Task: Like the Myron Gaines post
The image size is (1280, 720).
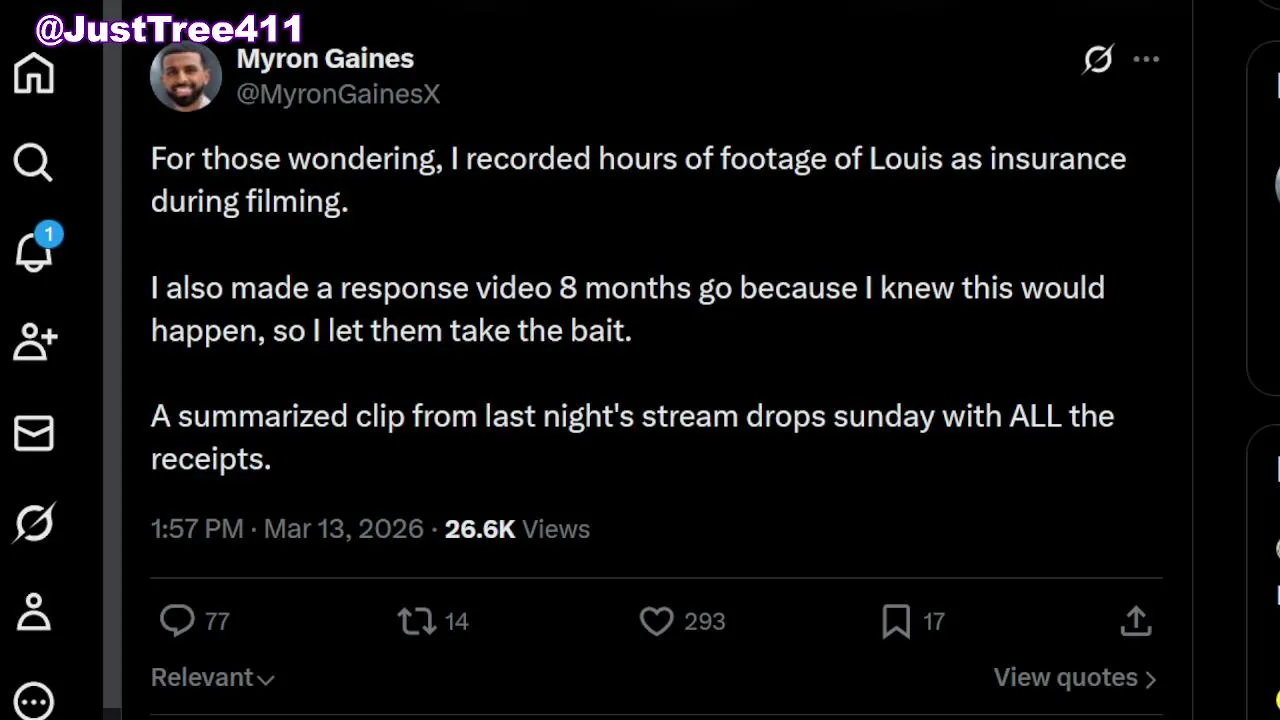Action: click(657, 621)
